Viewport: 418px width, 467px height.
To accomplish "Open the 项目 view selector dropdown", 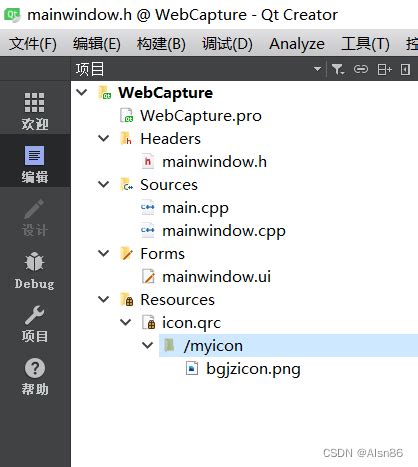I will tap(317, 69).
